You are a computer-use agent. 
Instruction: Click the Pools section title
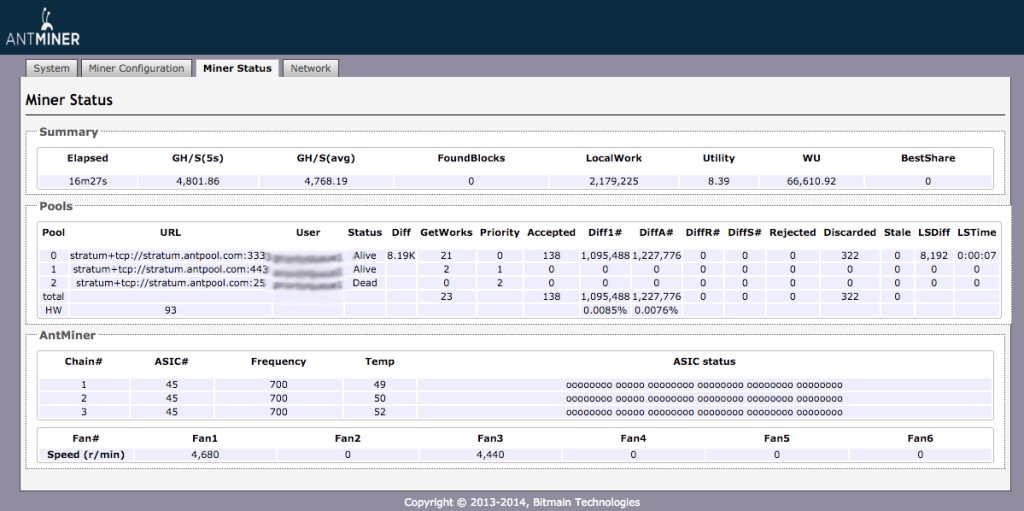pos(56,206)
